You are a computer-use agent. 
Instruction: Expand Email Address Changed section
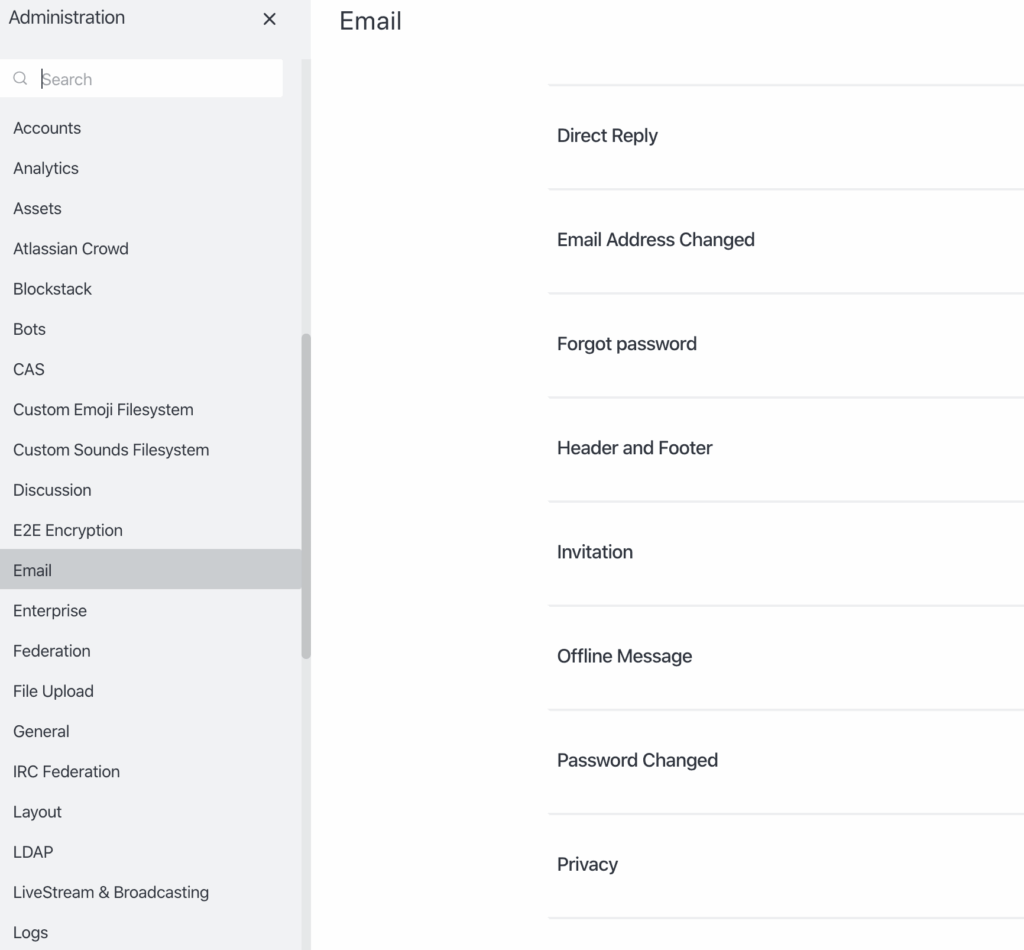pyautogui.click(x=656, y=240)
